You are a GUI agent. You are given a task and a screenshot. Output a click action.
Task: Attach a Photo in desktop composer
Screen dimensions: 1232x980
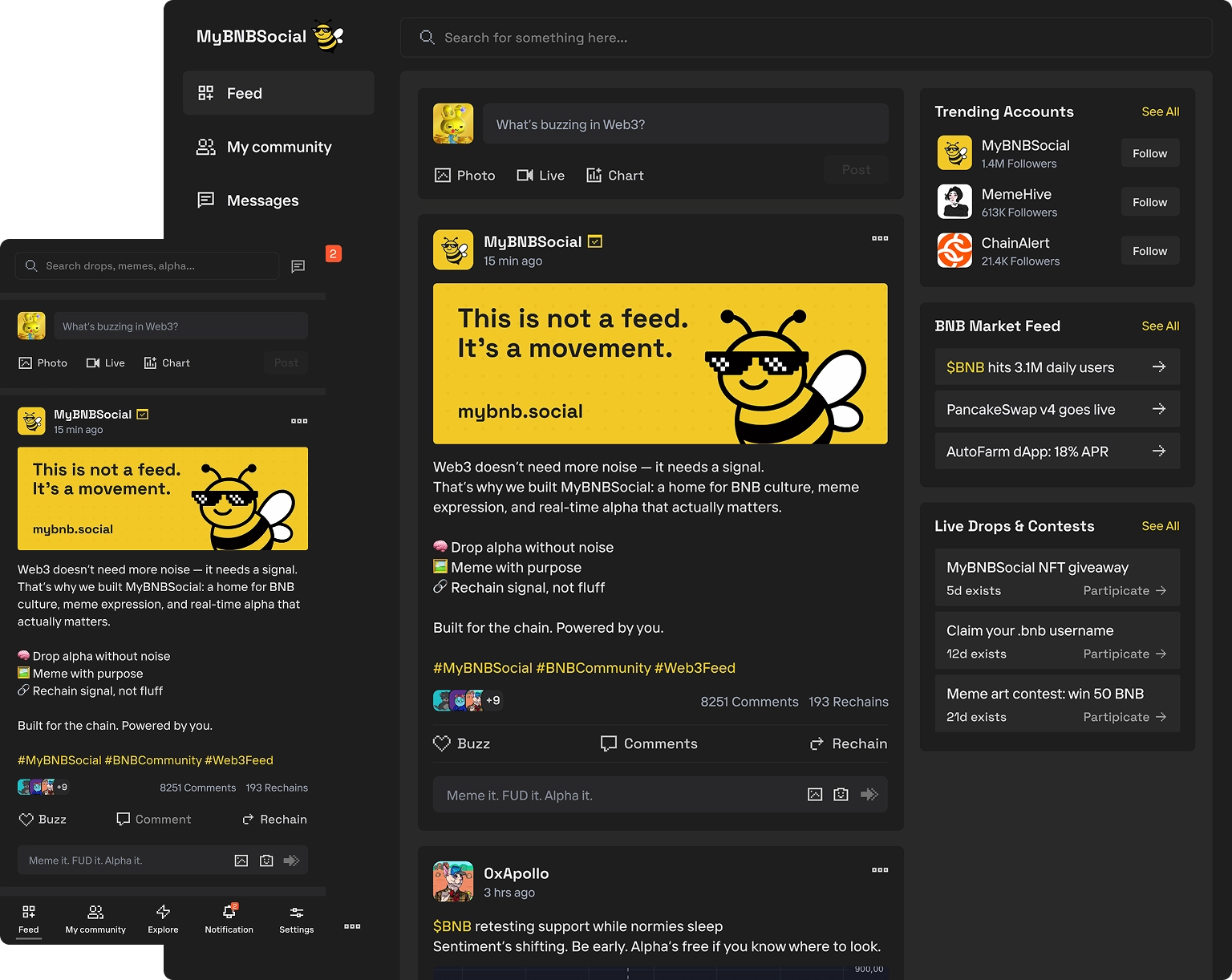tap(465, 175)
